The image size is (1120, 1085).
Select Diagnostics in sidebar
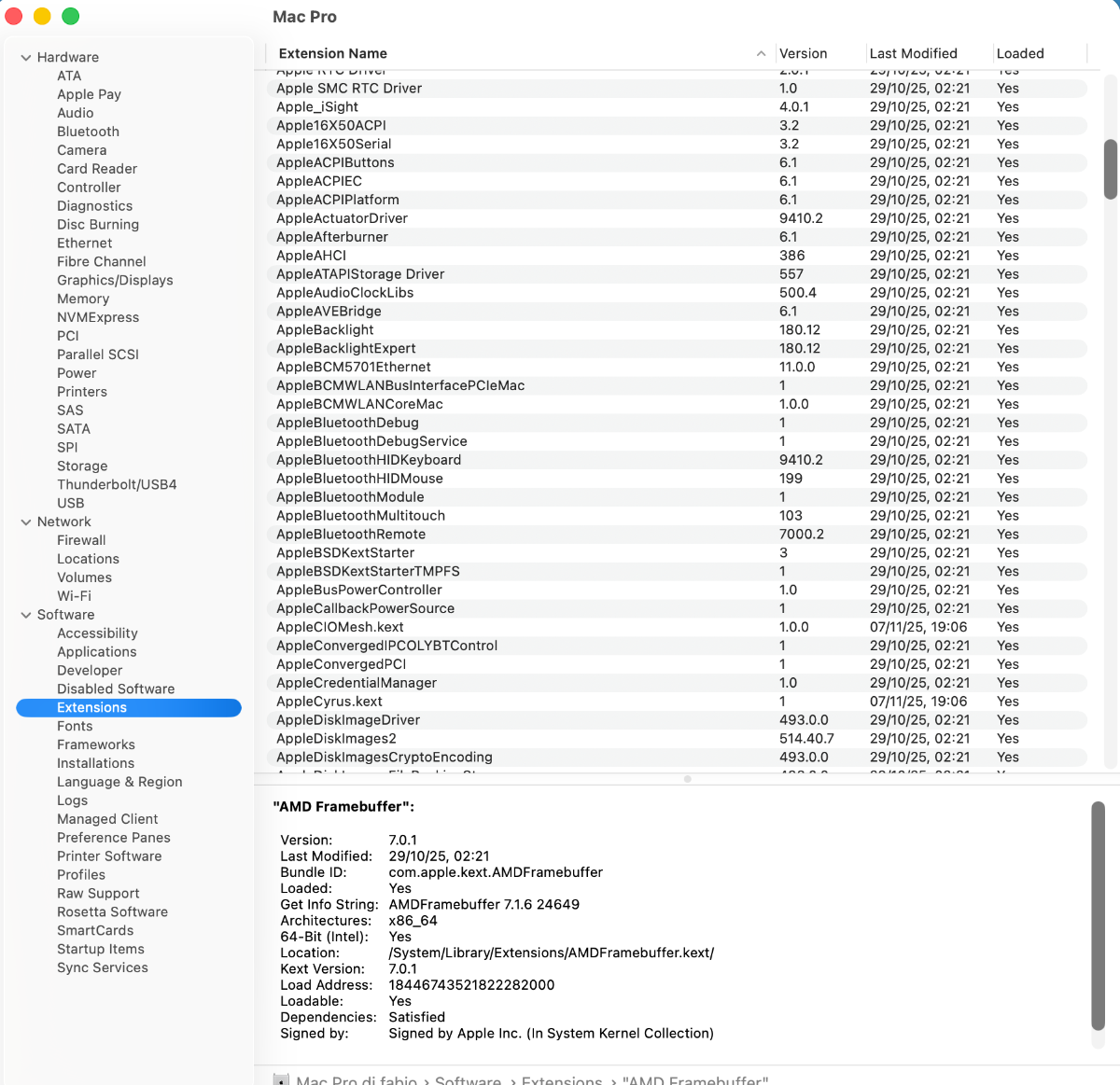94,206
